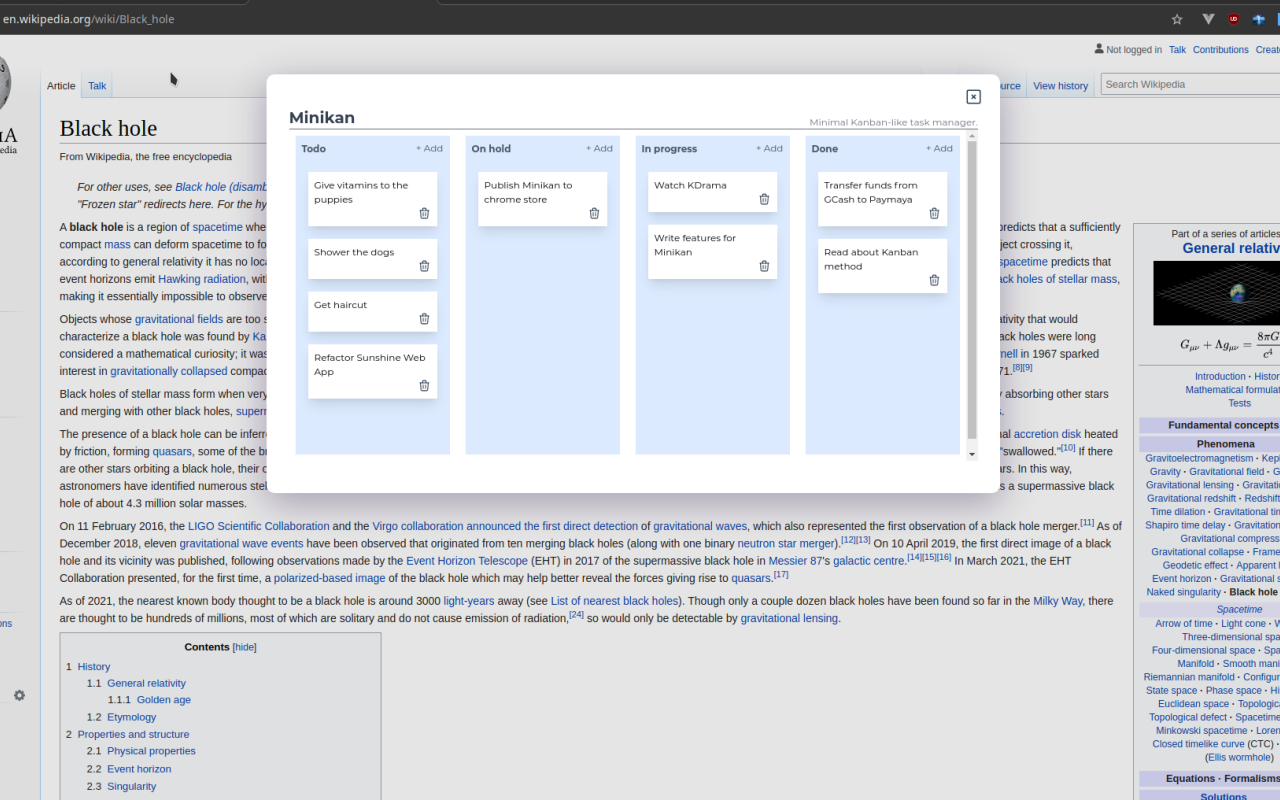
Task: Click the blue extension icon beside uBlock
Action: (1259, 19)
